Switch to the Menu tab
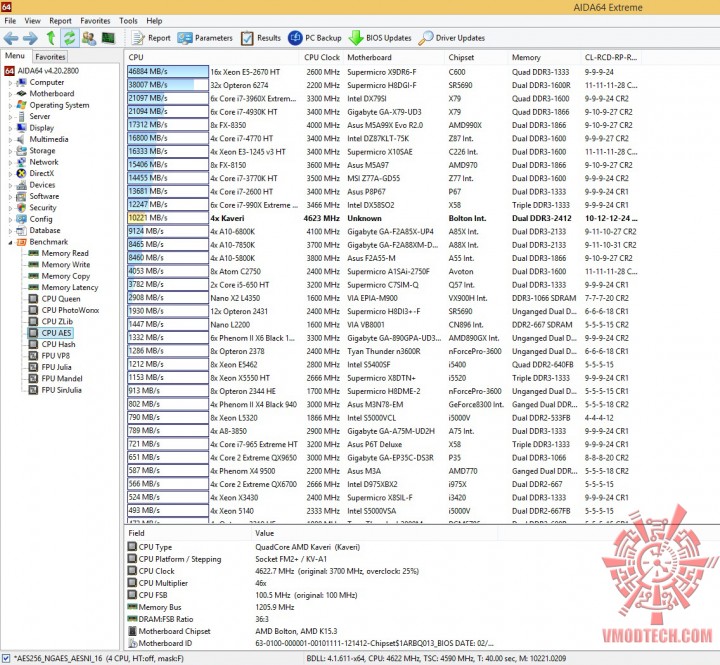 pyautogui.click(x=15, y=56)
